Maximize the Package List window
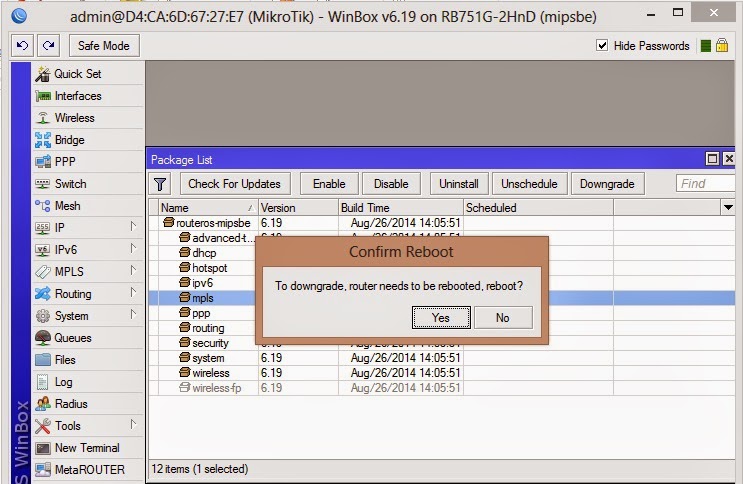Image resolution: width=743 pixels, height=484 pixels. pyautogui.click(x=712, y=158)
